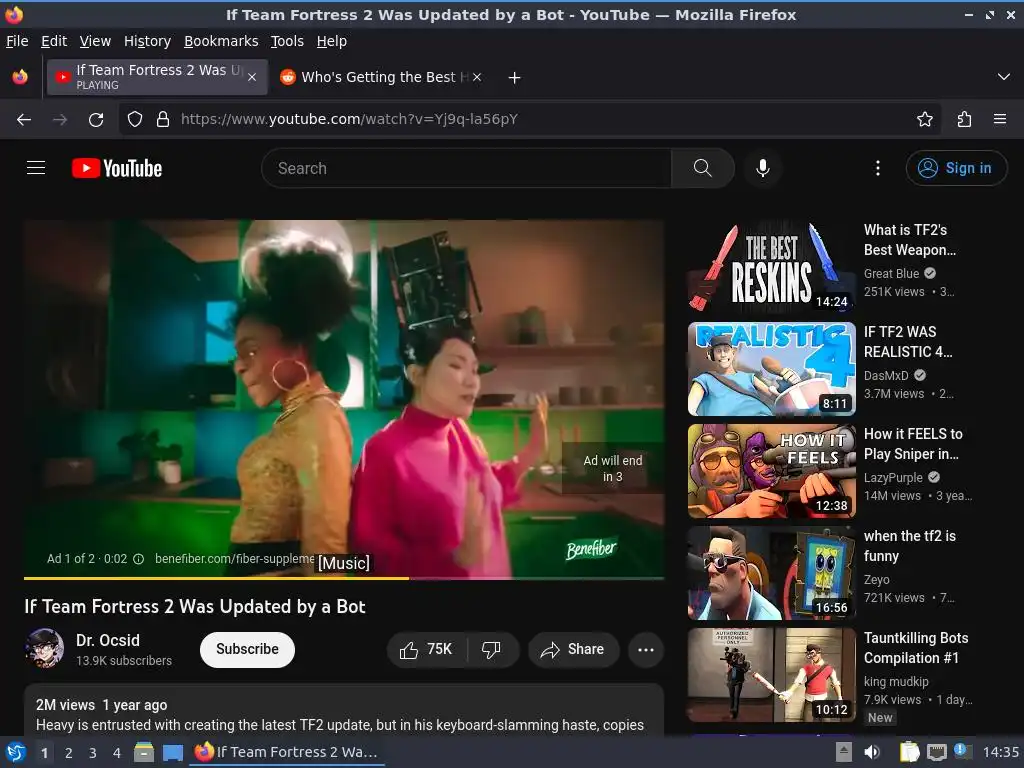
Task: Open How it FEELS Sniper thumbnail
Action: 771,471
